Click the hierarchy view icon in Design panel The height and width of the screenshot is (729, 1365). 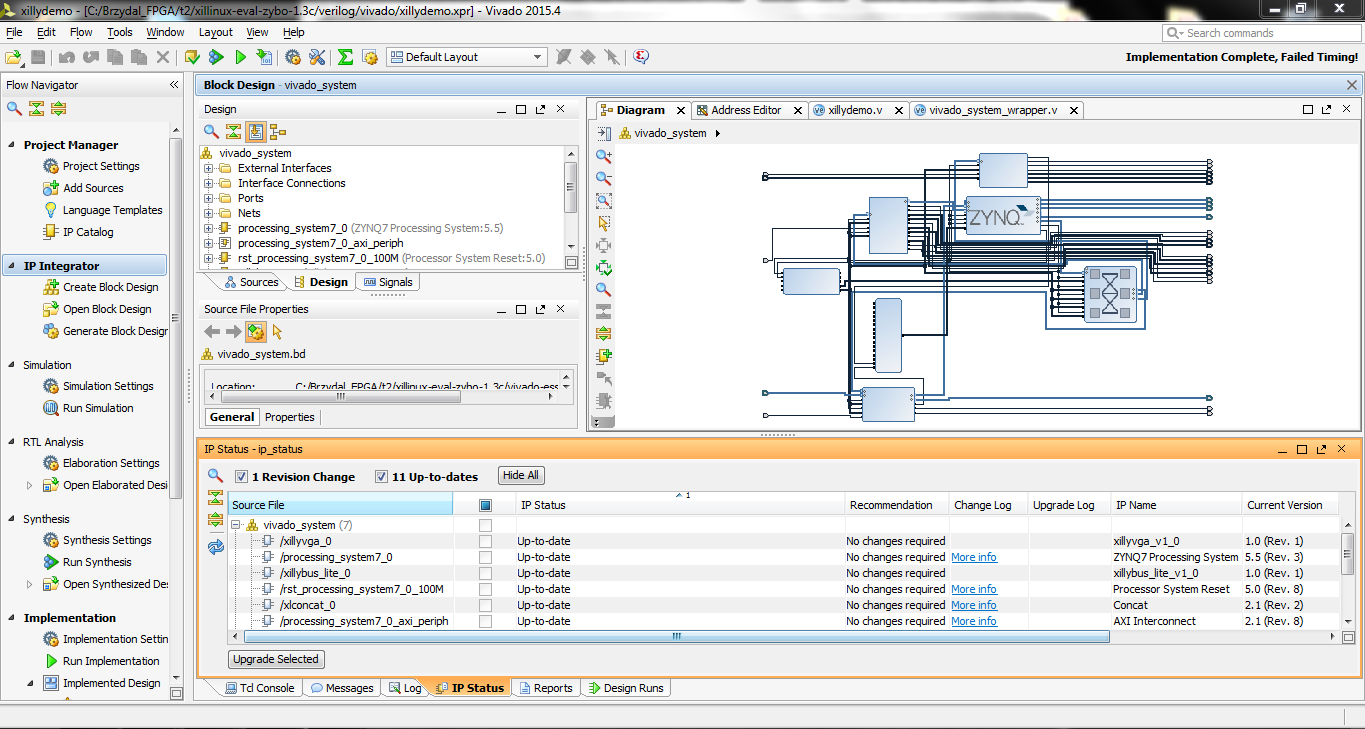tap(277, 131)
